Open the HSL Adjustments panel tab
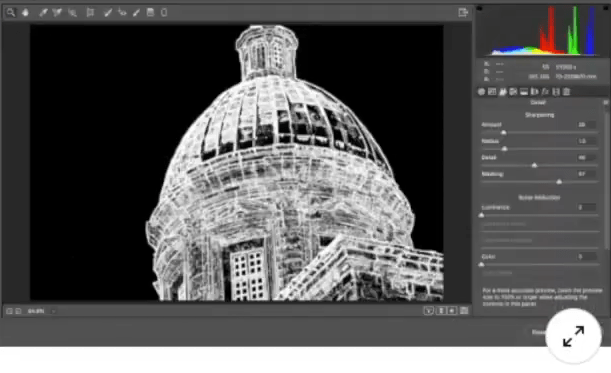The height and width of the screenshot is (373, 611). (513, 92)
